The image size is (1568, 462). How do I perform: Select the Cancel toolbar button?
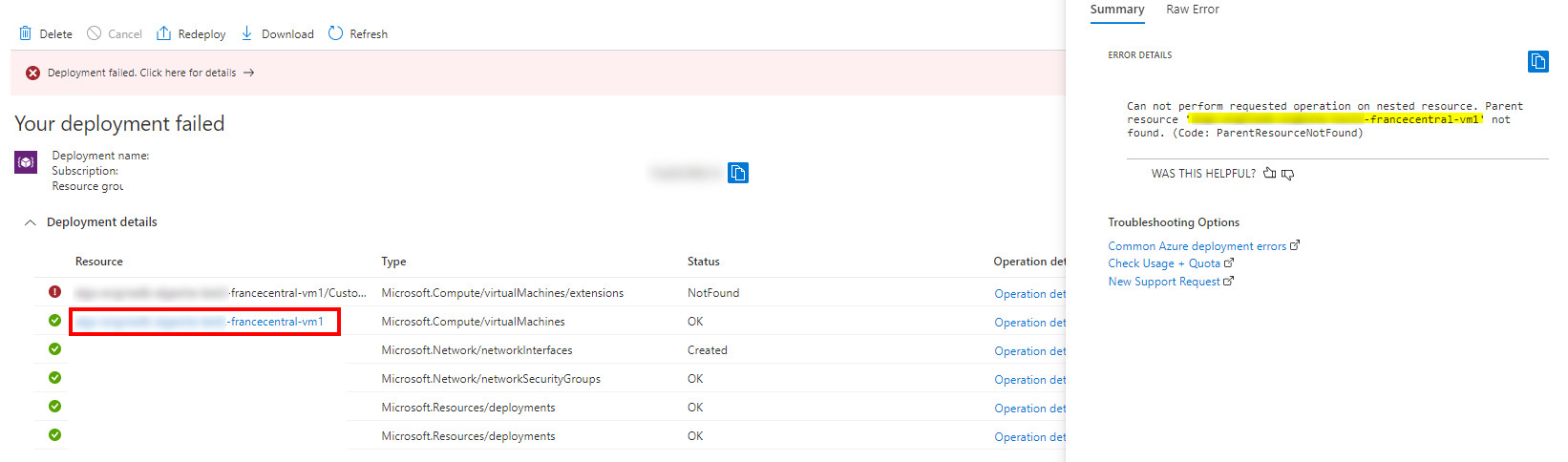(x=115, y=33)
